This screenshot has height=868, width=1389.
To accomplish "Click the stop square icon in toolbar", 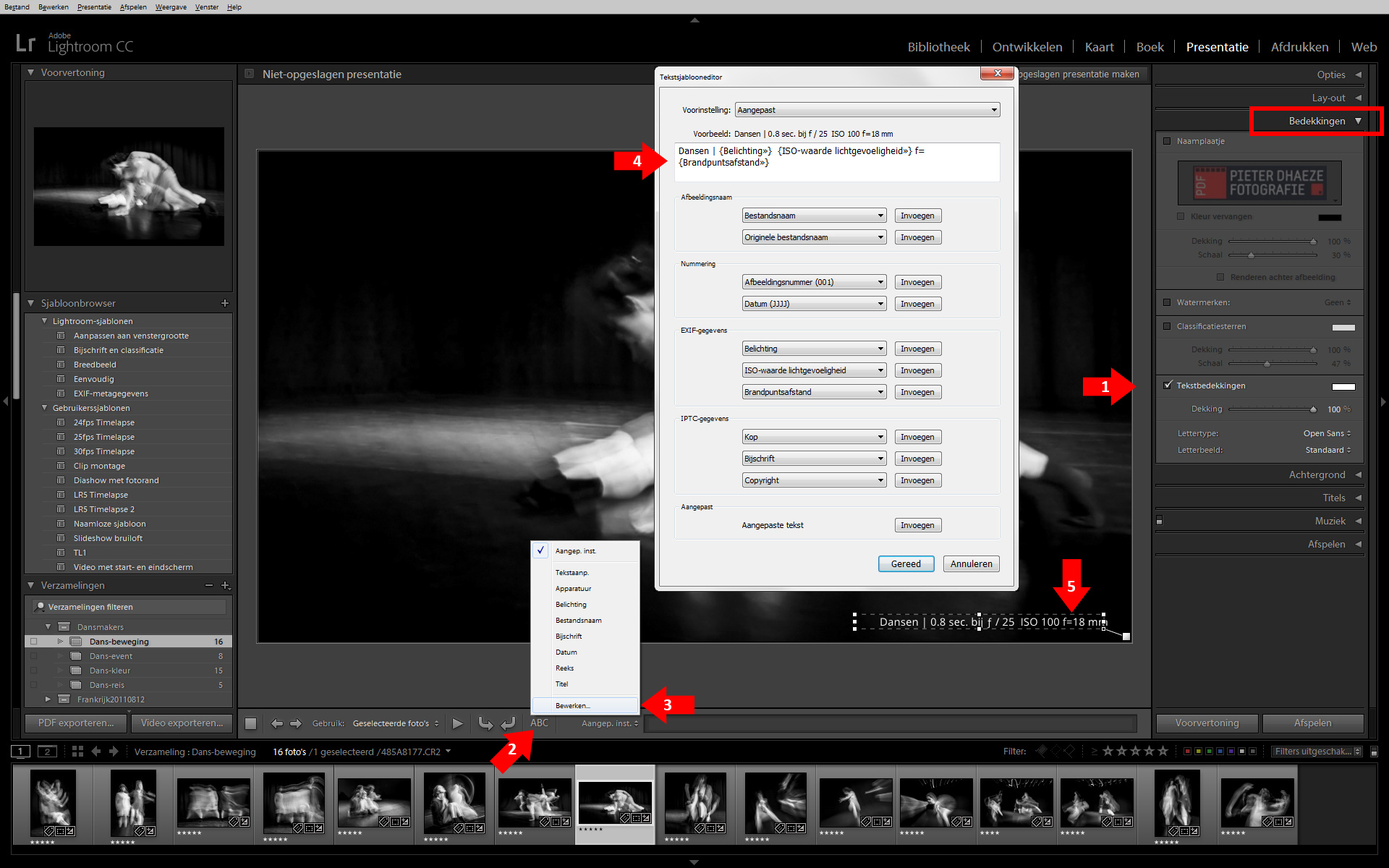I will [251, 723].
